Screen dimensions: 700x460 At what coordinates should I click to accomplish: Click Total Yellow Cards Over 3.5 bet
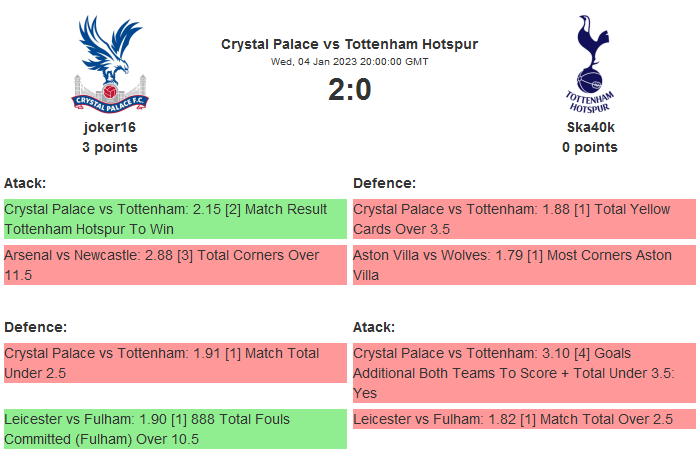pyautogui.click(x=524, y=219)
